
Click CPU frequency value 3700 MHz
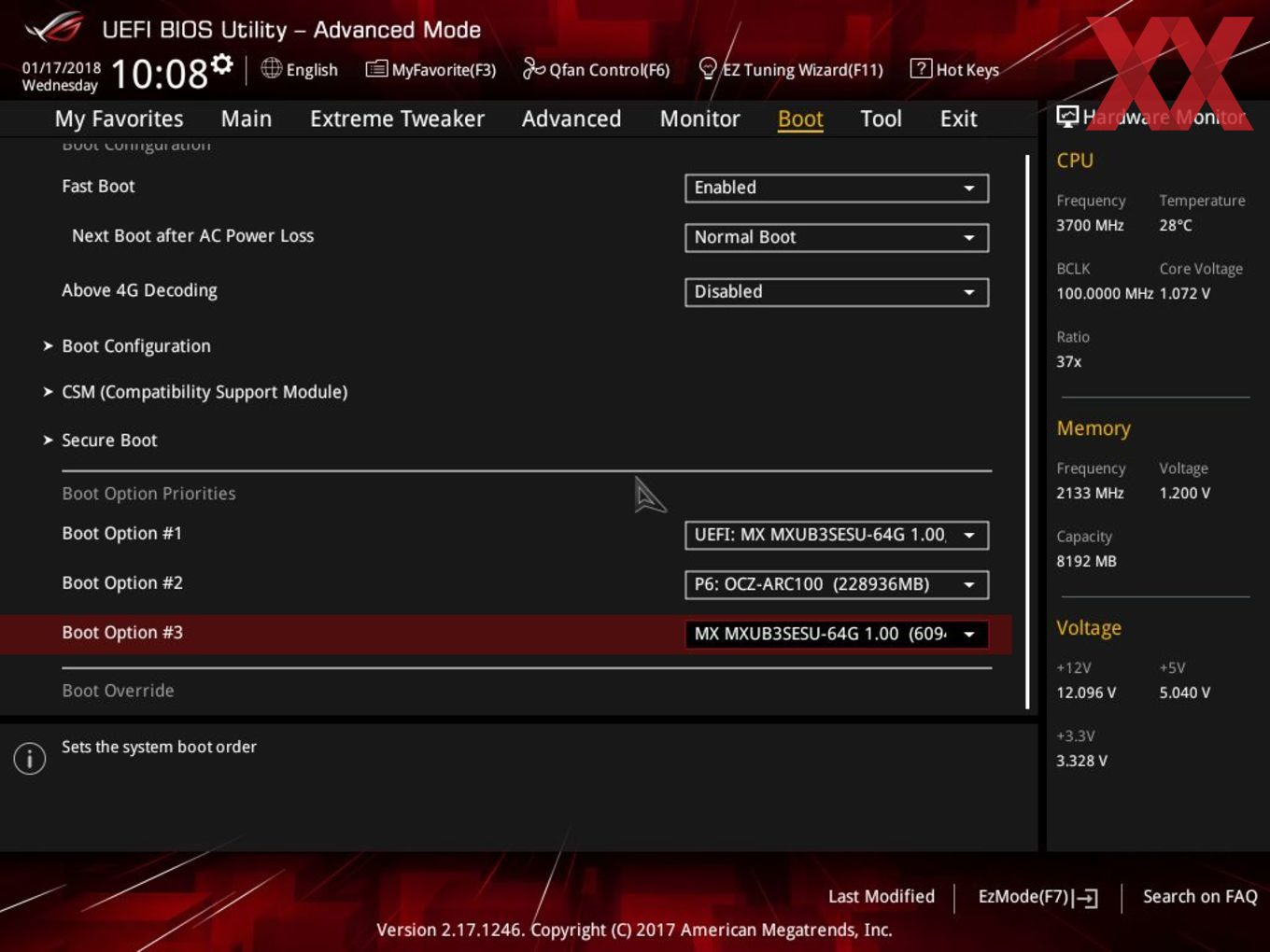[1090, 225]
